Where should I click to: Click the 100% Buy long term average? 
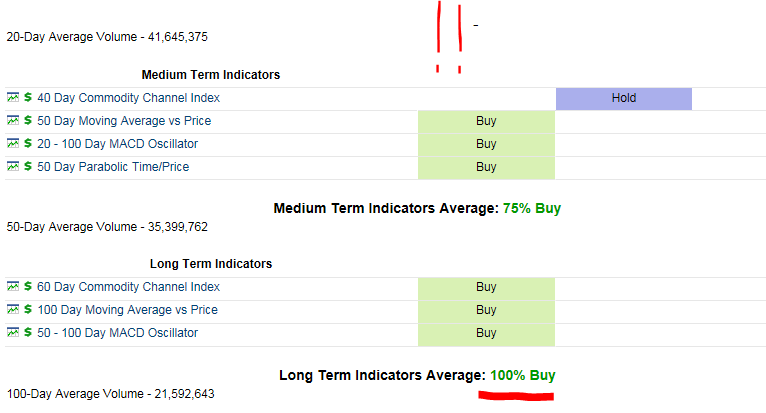pos(522,375)
